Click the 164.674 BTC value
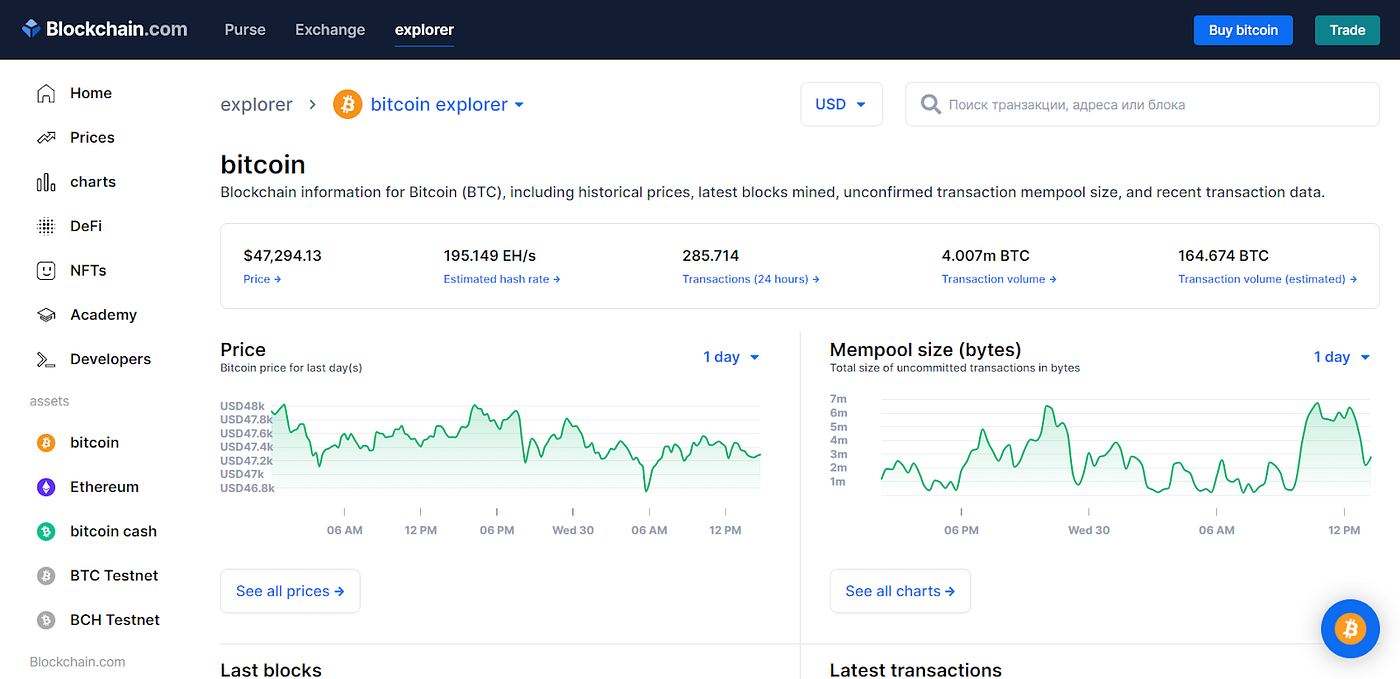The image size is (1400, 679). [1223, 255]
